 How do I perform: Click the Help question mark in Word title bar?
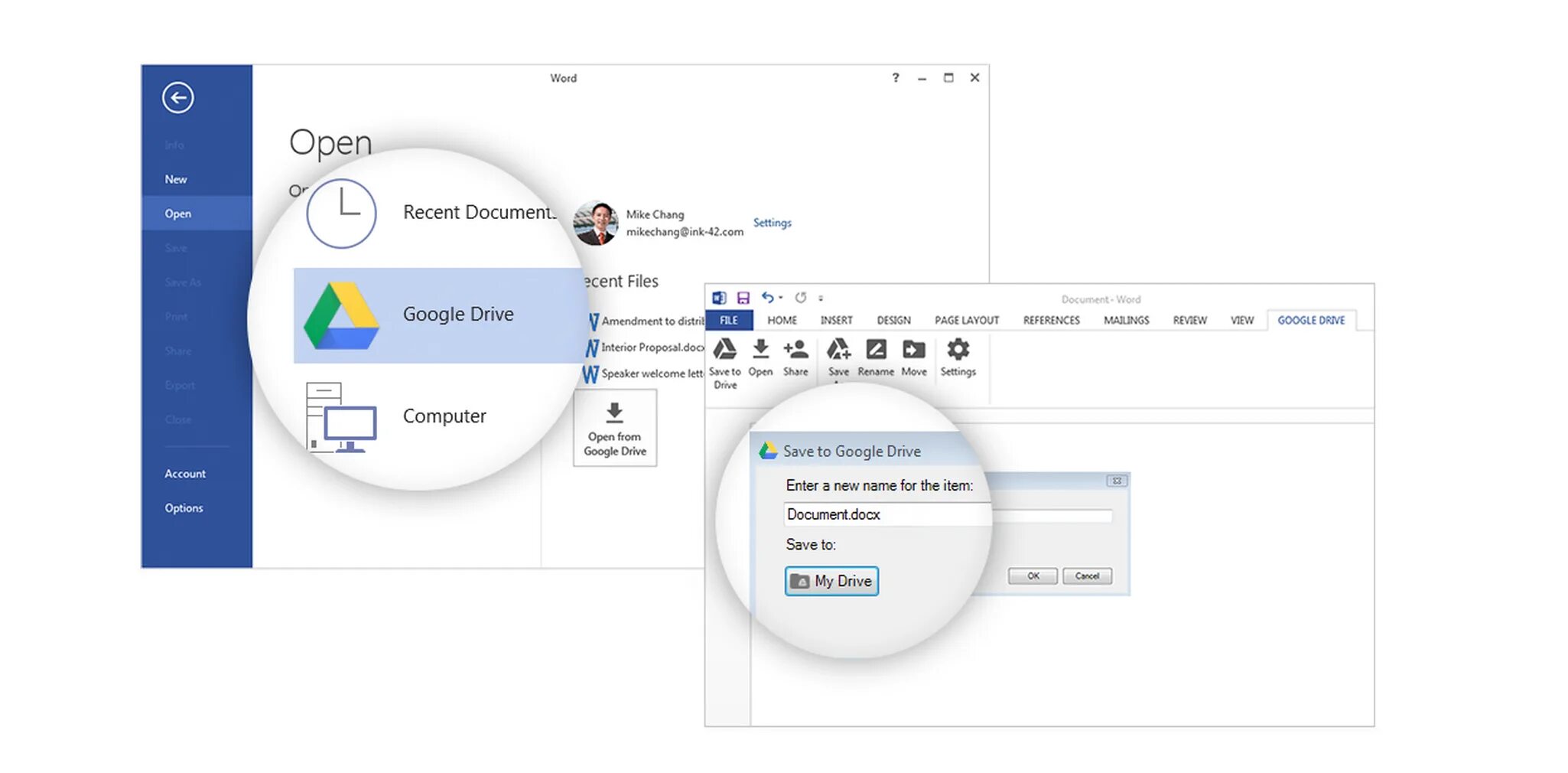(895, 77)
